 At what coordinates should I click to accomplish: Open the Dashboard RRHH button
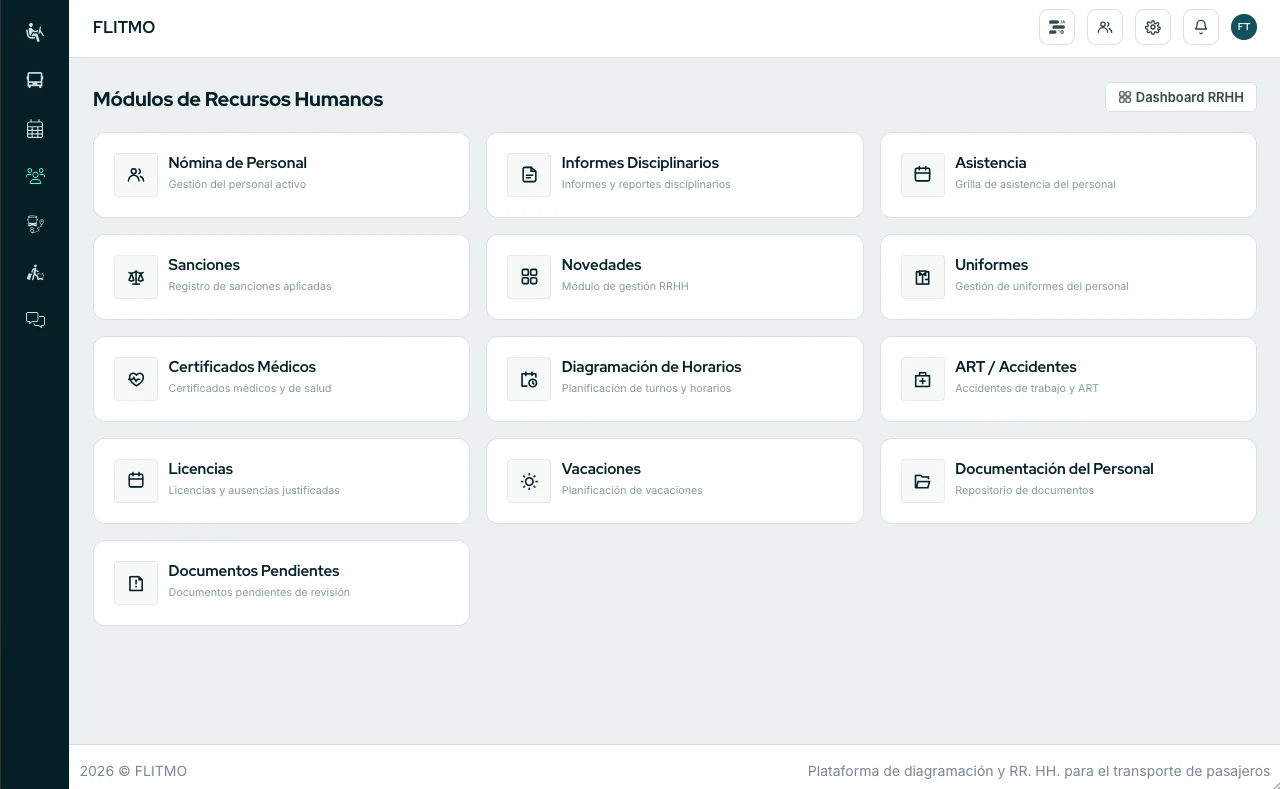(1181, 97)
